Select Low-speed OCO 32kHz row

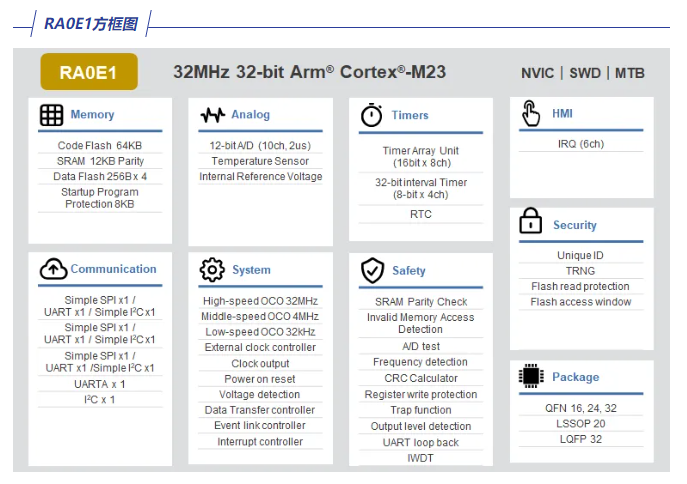(x=260, y=332)
